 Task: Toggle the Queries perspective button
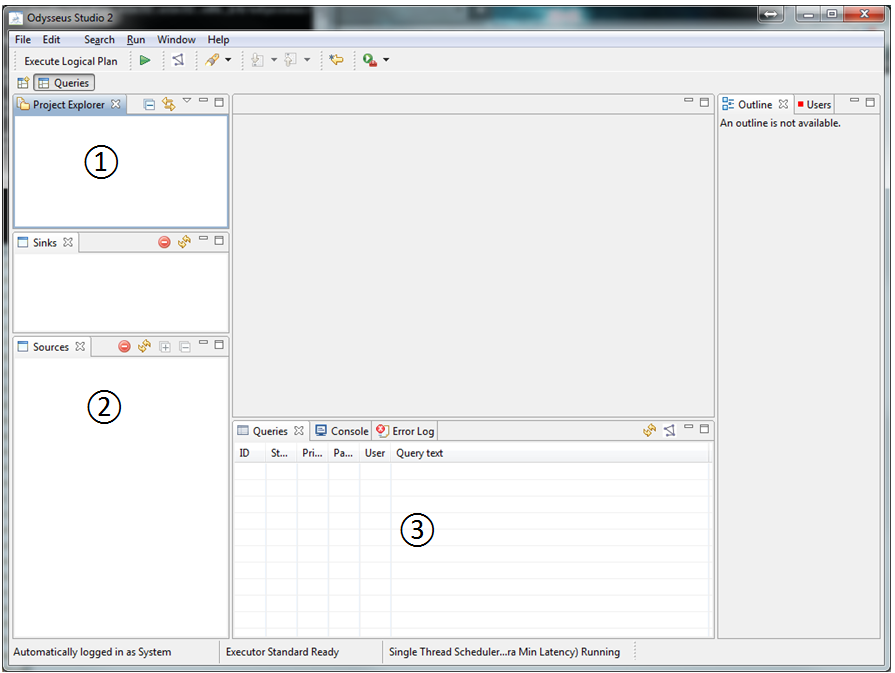(x=64, y=83)
